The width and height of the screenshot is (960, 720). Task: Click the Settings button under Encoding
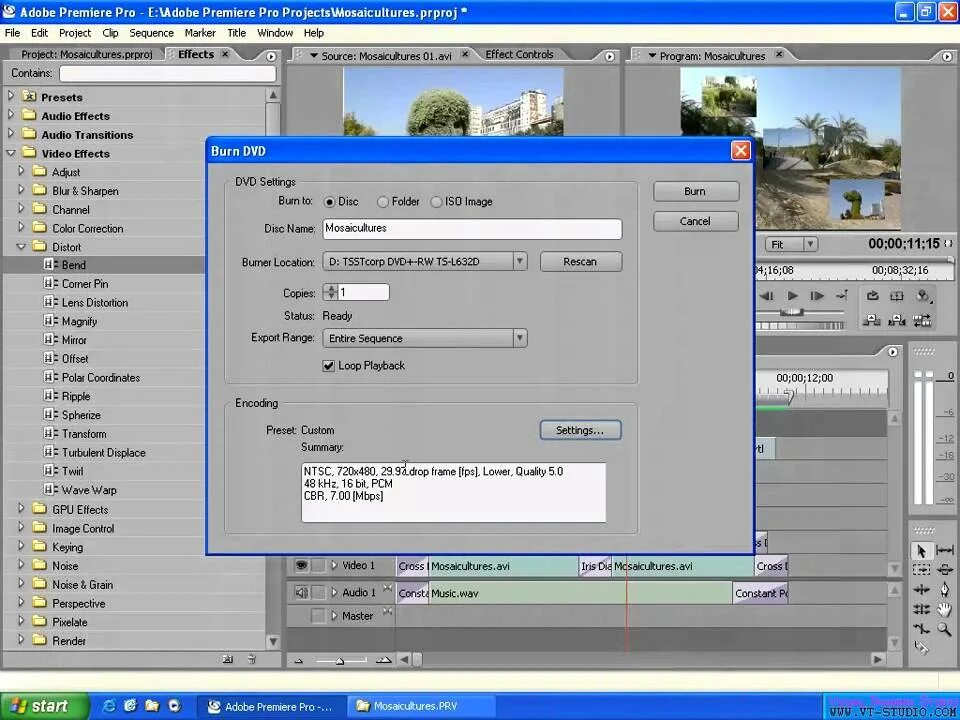(x=580, y=430)
